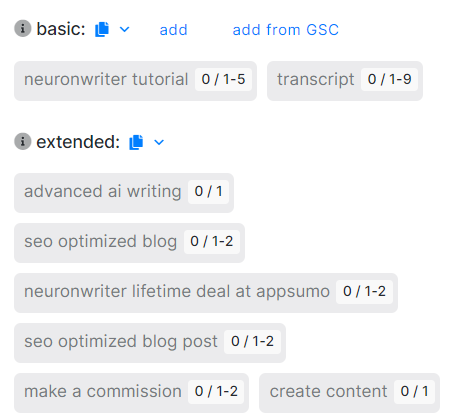This screenshot has width=464, height=414.
Task: Expand the basic section dropdown chevron
Action: (x=125, y=30)
